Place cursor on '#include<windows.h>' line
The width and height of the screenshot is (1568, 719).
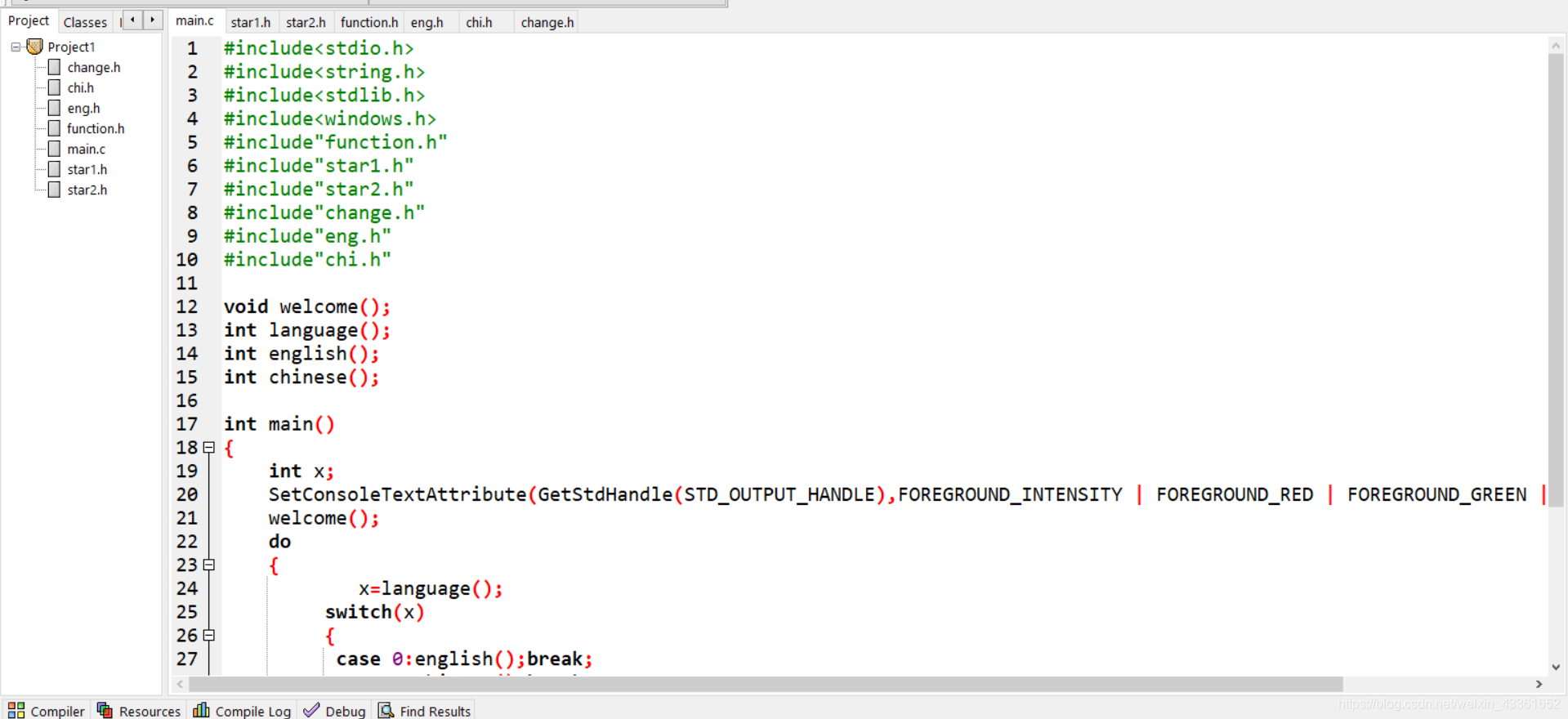point(330,118)
